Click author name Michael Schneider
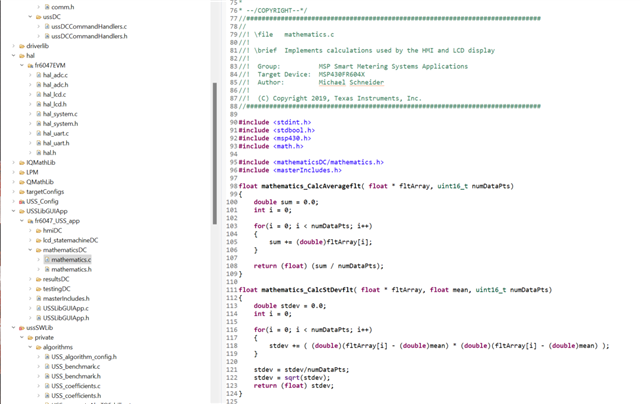Screen dimensions: 640x404 (351, 82)
